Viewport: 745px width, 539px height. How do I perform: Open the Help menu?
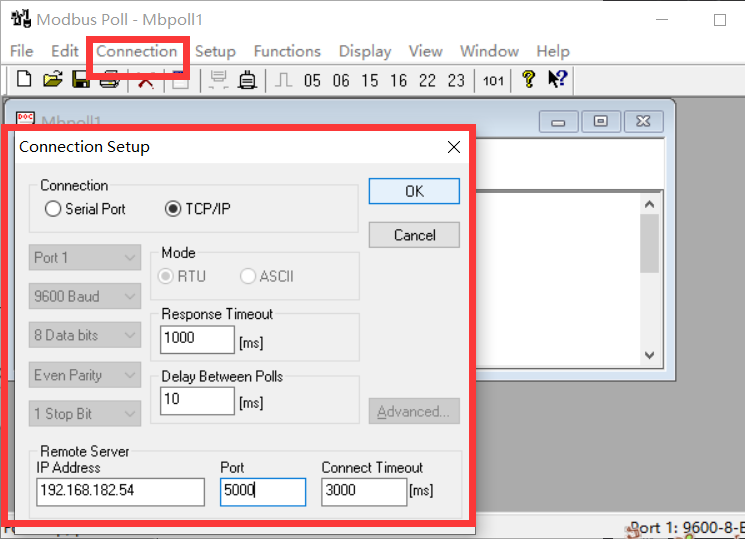click(553, 51)
